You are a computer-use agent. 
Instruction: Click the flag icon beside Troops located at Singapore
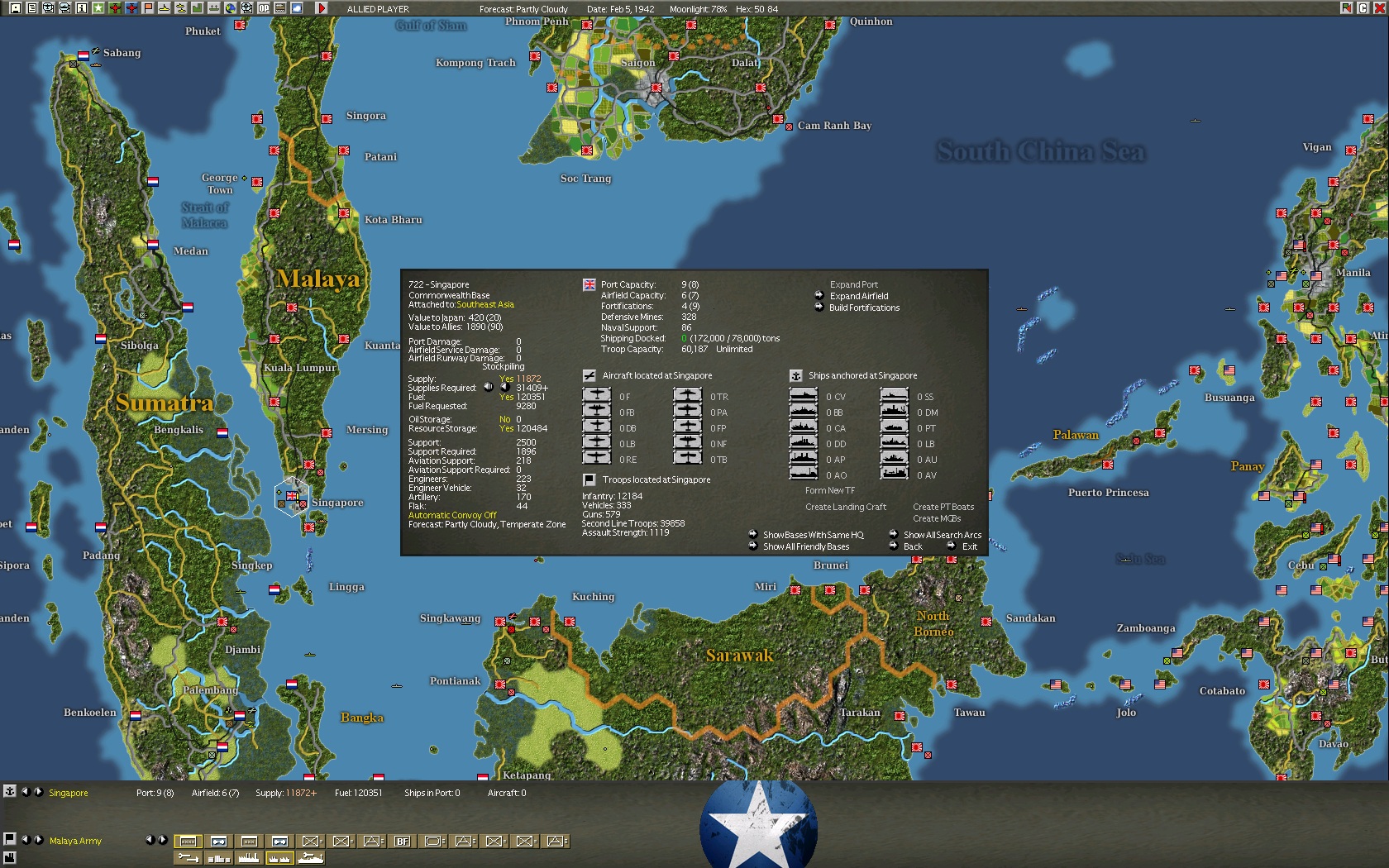589,479
